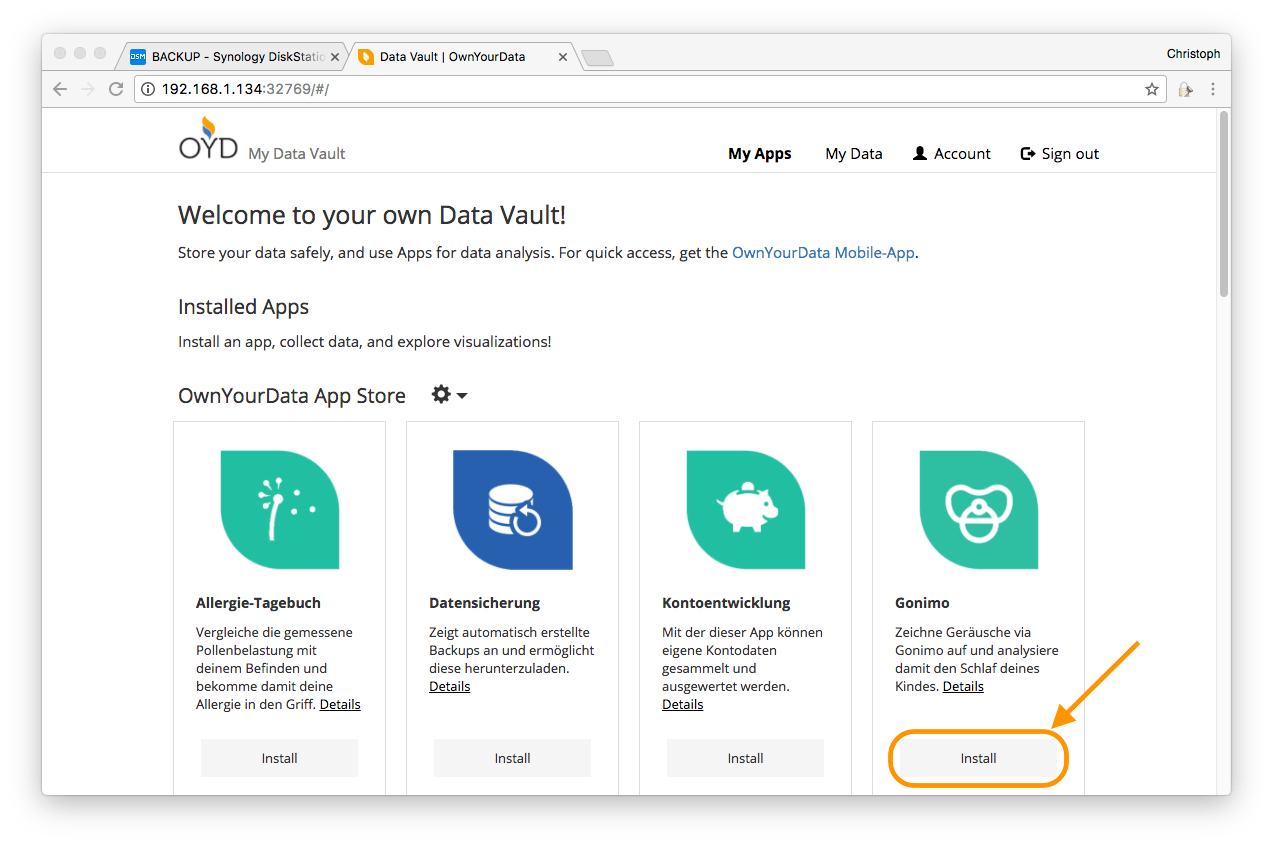Expand the App Store gear dropdown
The width and height of the screenshot is (1273, 845).
(449, 395)
